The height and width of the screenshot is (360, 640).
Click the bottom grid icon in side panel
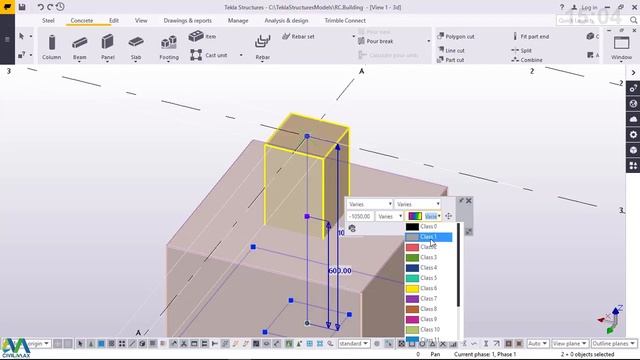click(x=633, y=166)
